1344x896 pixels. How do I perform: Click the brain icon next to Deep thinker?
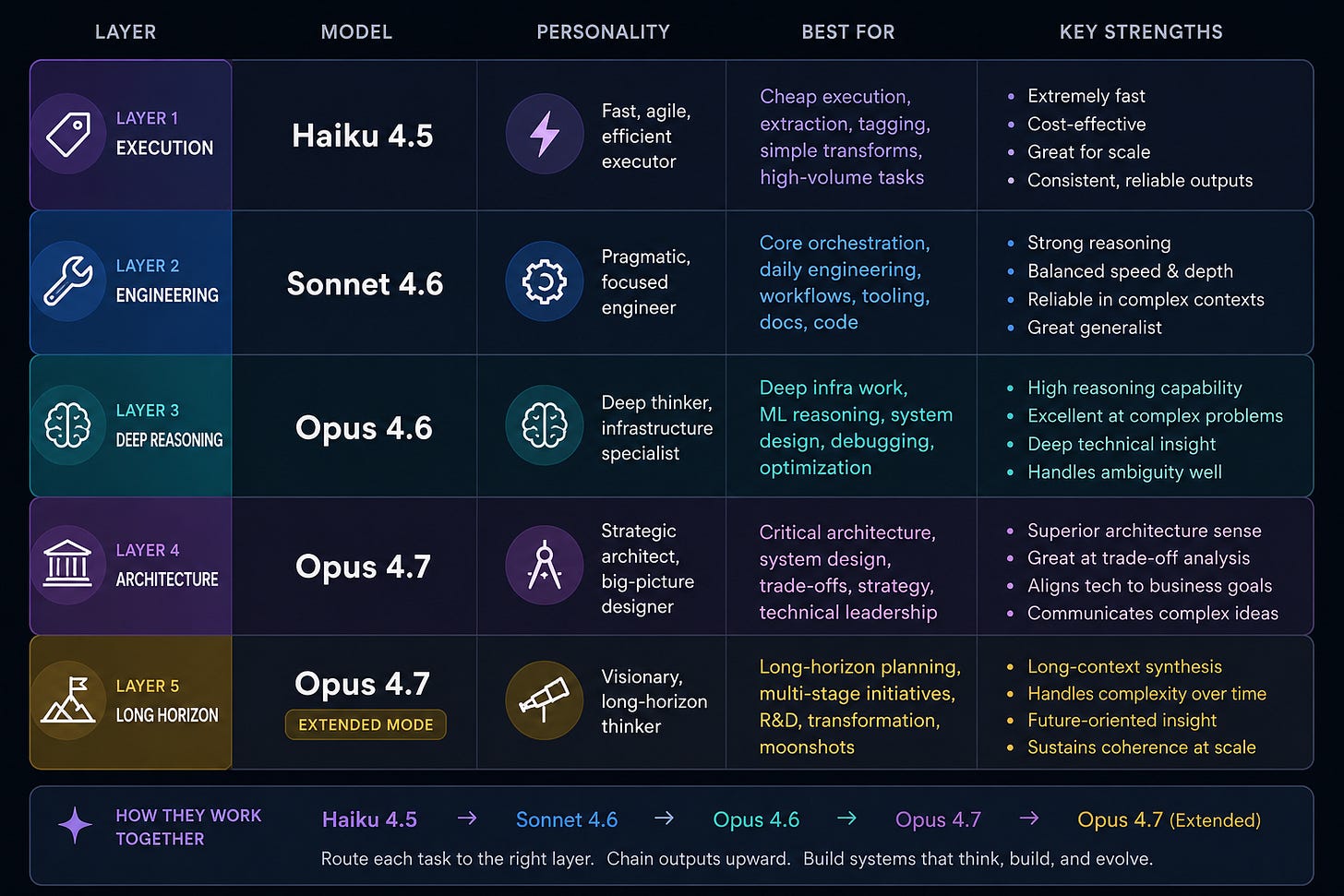click(x=545, y=424)
